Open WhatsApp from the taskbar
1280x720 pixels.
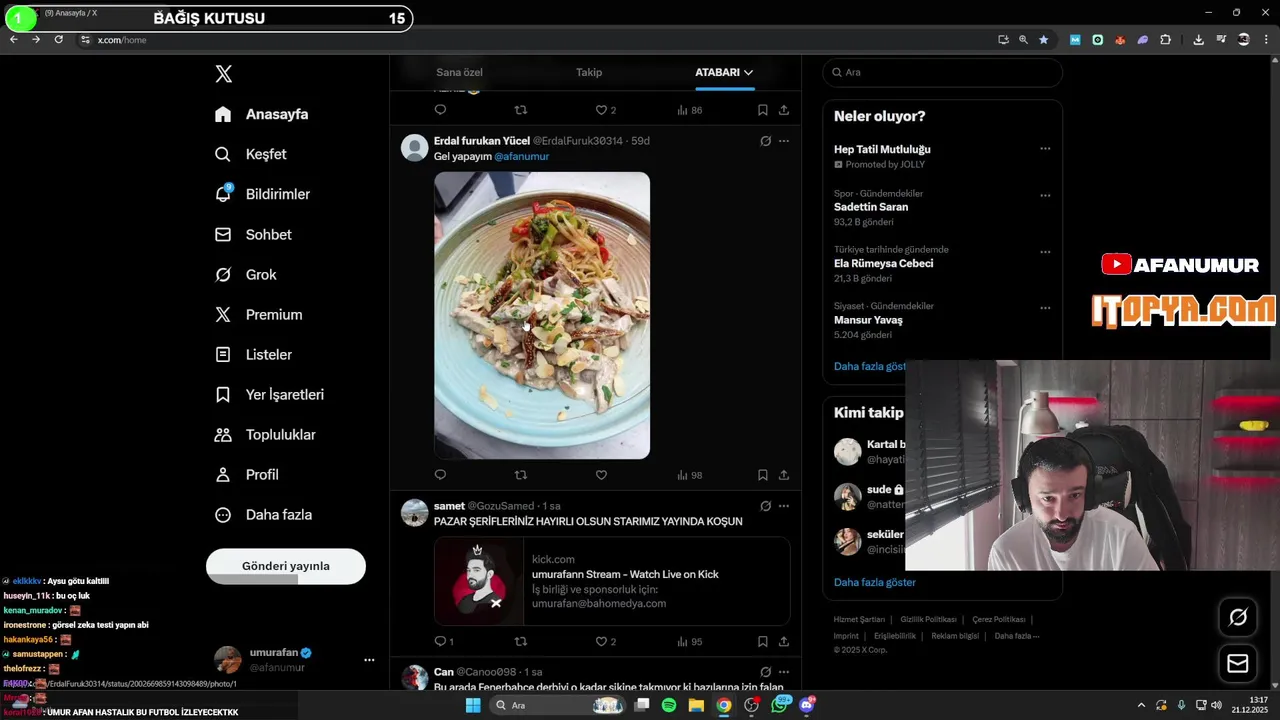point(780,705)
